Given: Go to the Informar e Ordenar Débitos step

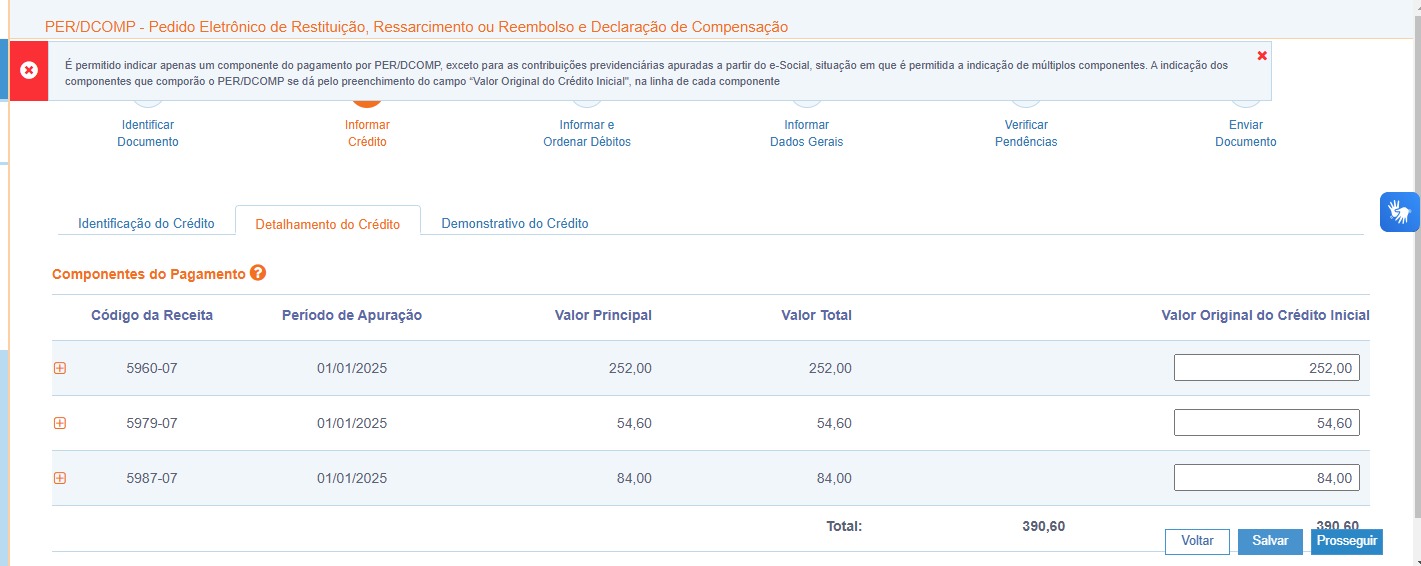Looking at the screenshot, I should pos(587,133).
